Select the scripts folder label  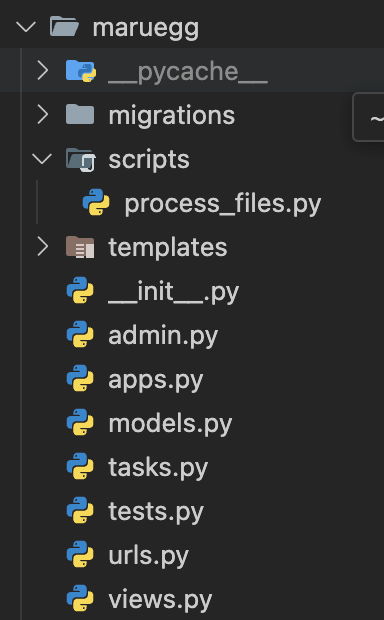(x=149, y=160)
